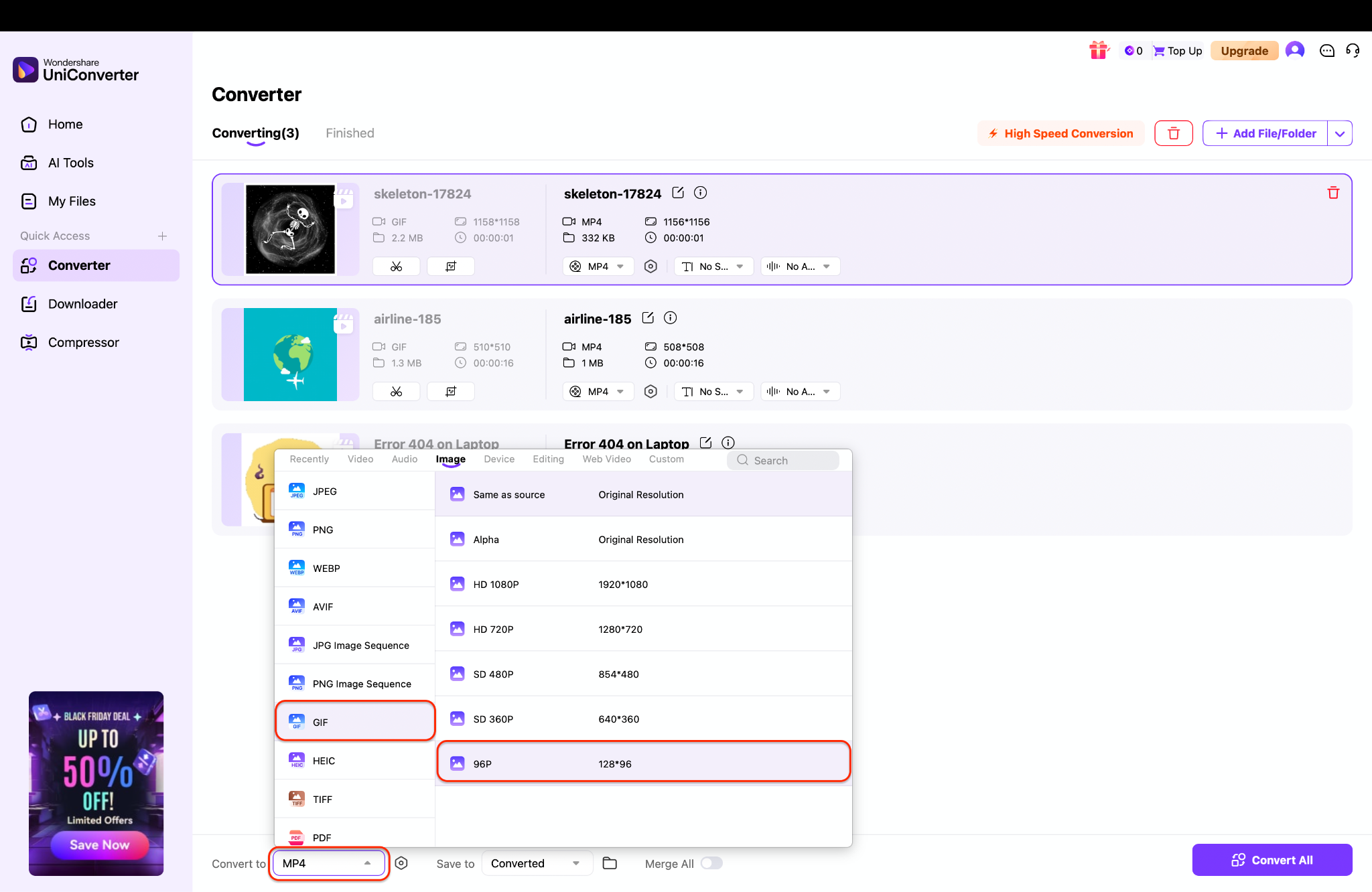
Task: Delete skeleton-17824 with red trash icon
Action: pos(1333,193)
